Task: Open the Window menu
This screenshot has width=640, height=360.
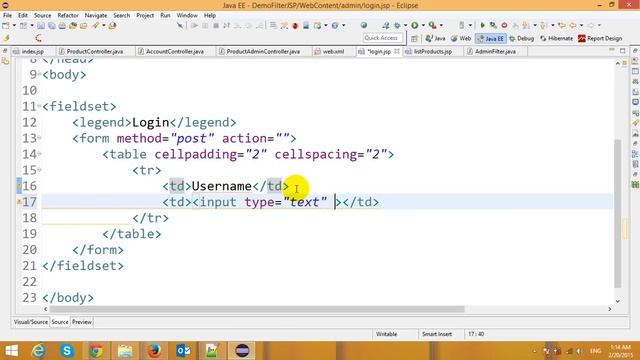Action: [x=187, y=15]
